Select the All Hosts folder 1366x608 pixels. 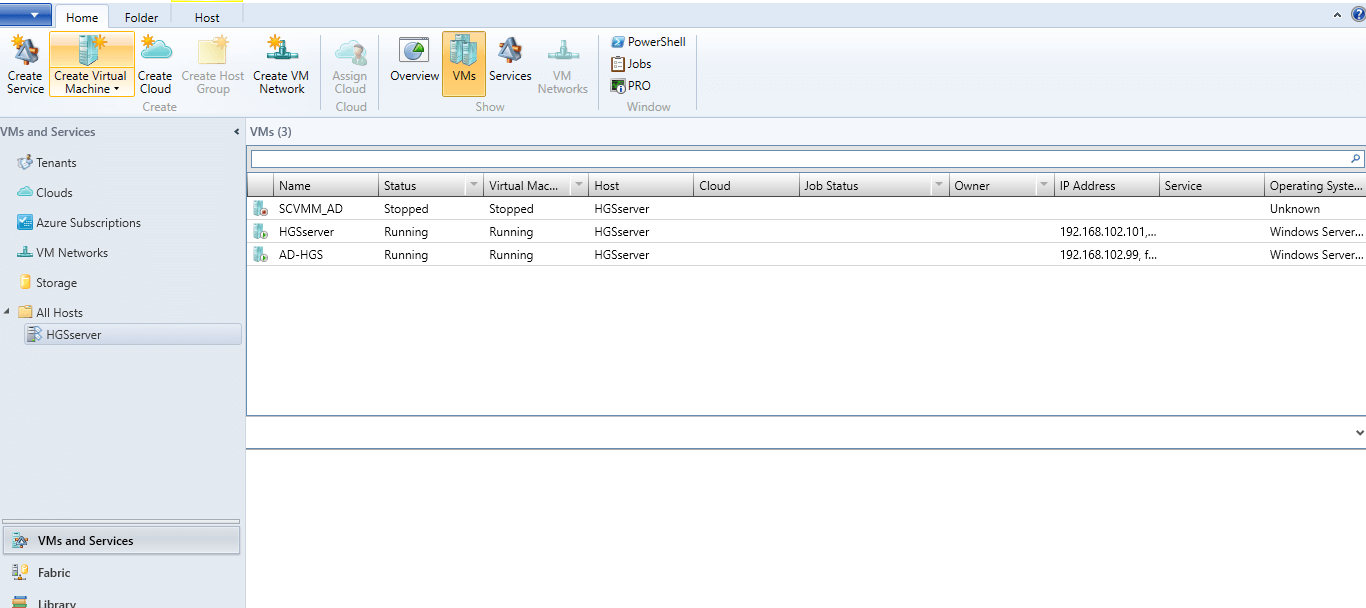[59, 313]
